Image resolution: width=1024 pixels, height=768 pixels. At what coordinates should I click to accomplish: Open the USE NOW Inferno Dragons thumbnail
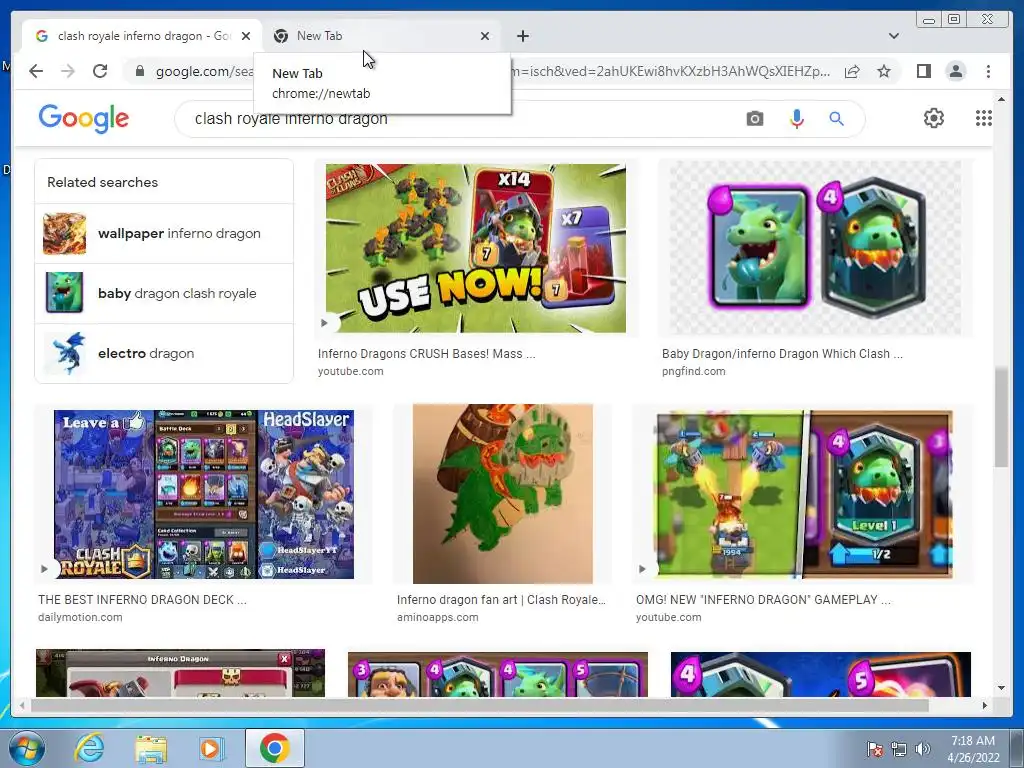475,248
